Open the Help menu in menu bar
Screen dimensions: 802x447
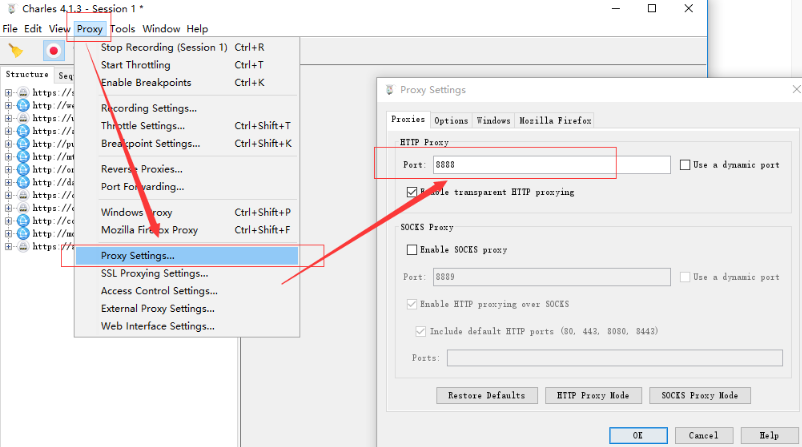click(x=197, y=29)
